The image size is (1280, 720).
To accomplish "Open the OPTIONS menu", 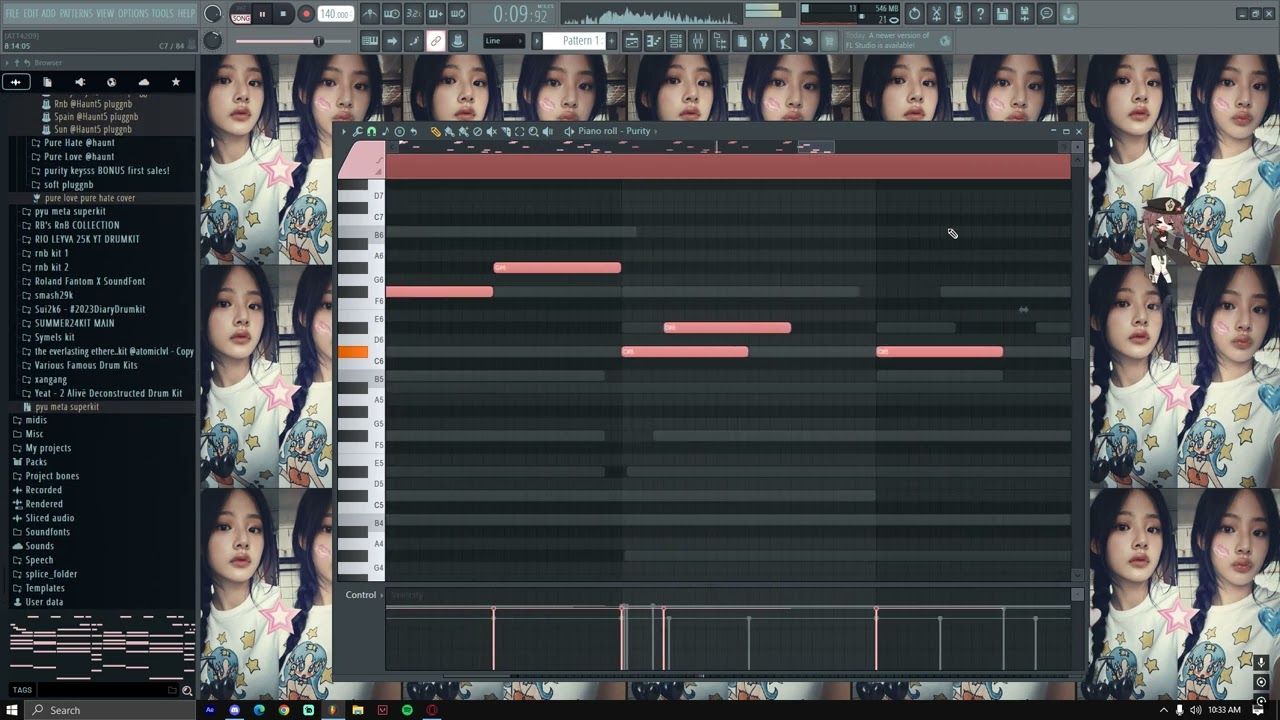I will [x=133, y=13].
